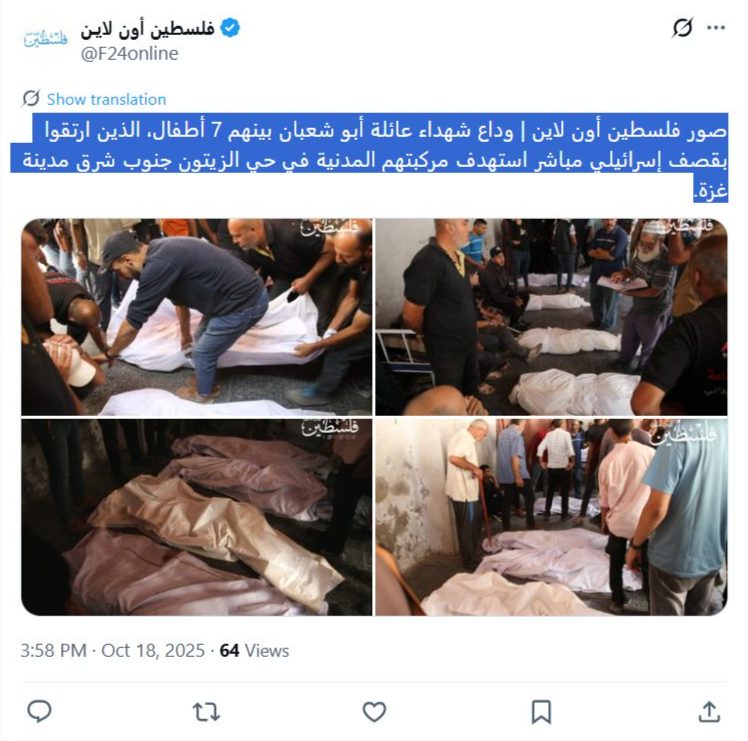The width and height of the screenshot is (748, 741).
Task: Like the post with heart icon
Action: [x=374, y=711]
